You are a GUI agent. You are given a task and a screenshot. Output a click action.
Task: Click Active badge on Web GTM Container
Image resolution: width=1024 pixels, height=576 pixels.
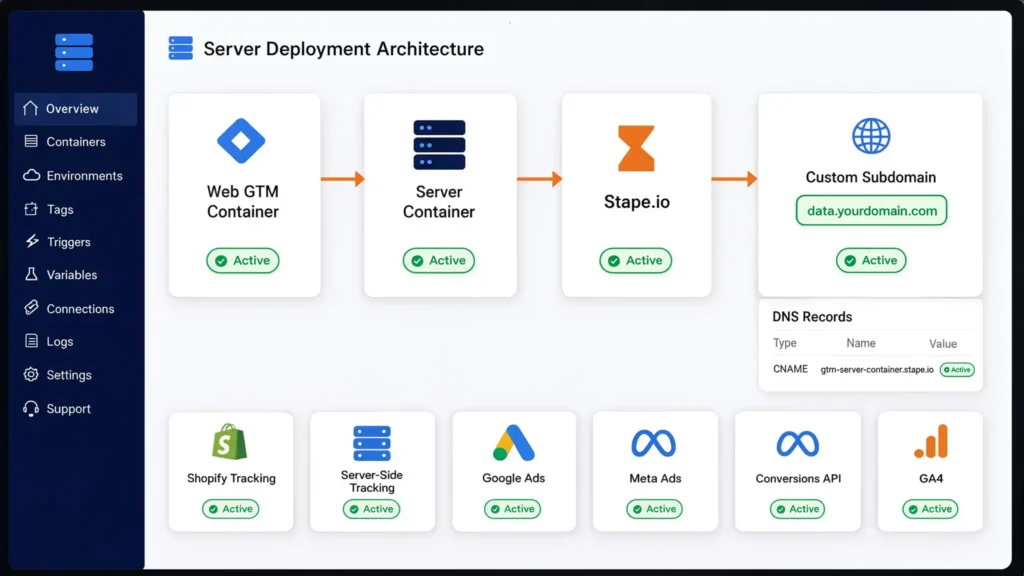coord(243,261)
